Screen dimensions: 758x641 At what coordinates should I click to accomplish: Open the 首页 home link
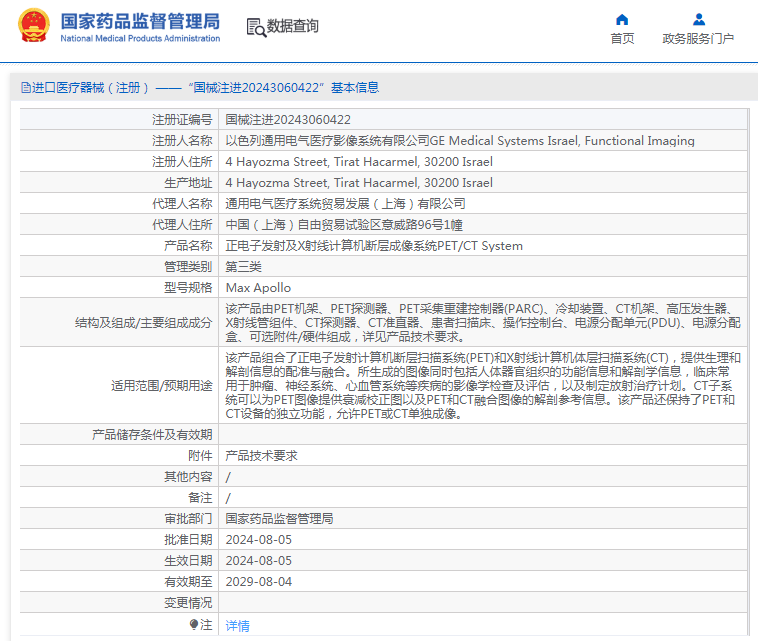click(x=622, y=38)
